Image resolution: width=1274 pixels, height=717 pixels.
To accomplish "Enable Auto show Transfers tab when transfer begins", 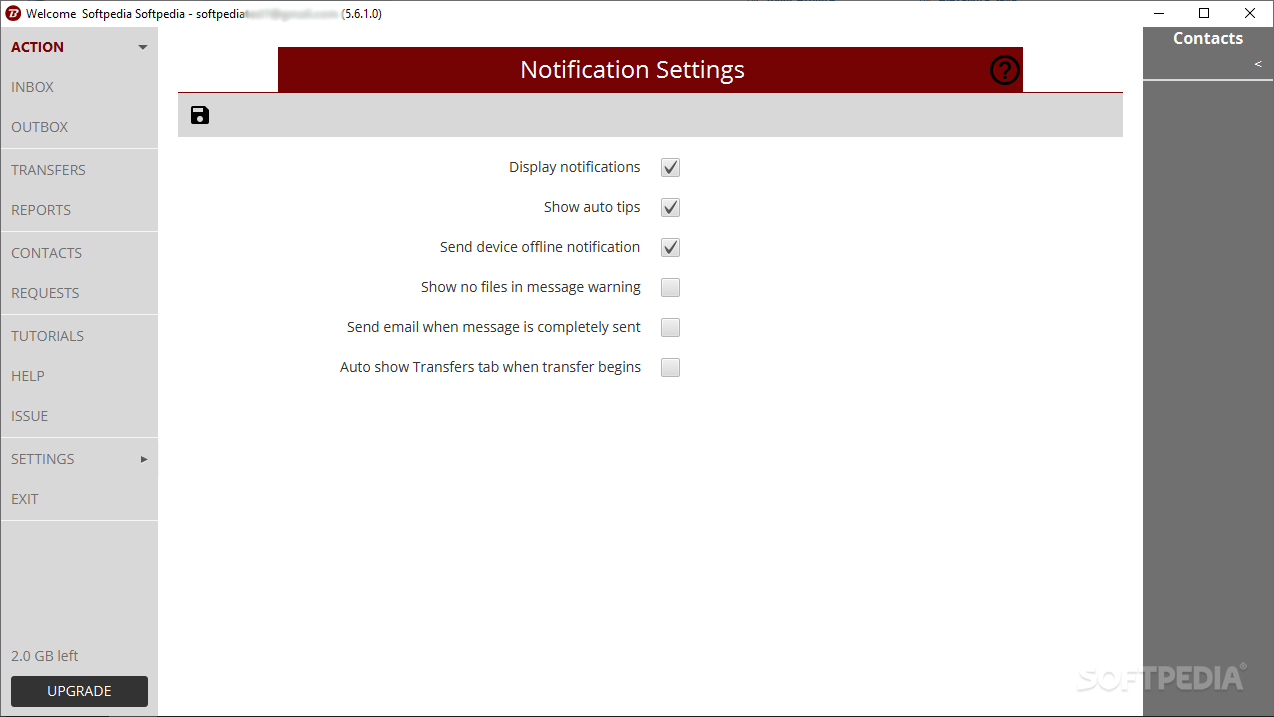I will point(670,367).
